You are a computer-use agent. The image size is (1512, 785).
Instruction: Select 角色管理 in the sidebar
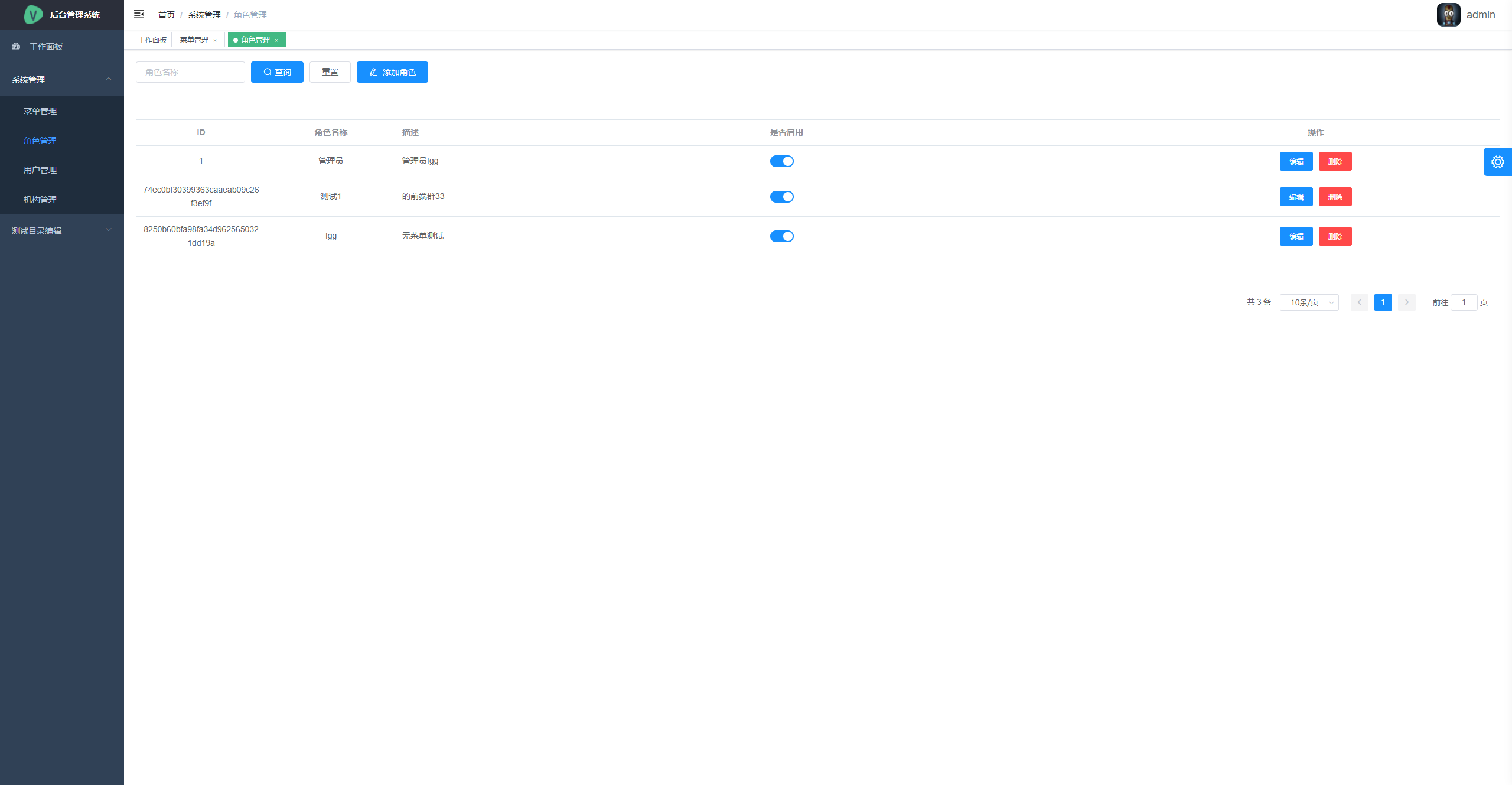(62, 141)
